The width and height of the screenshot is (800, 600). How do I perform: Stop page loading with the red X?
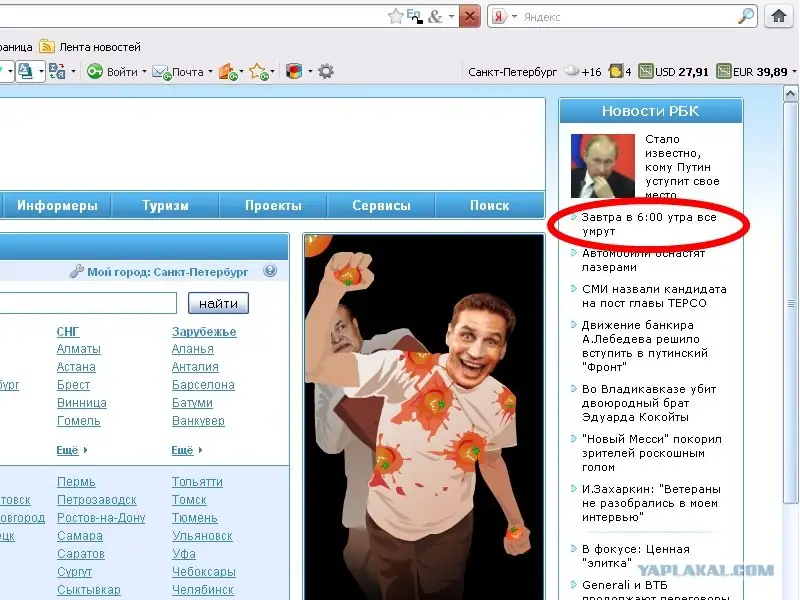pyautogui.click(x=469, y=17)
